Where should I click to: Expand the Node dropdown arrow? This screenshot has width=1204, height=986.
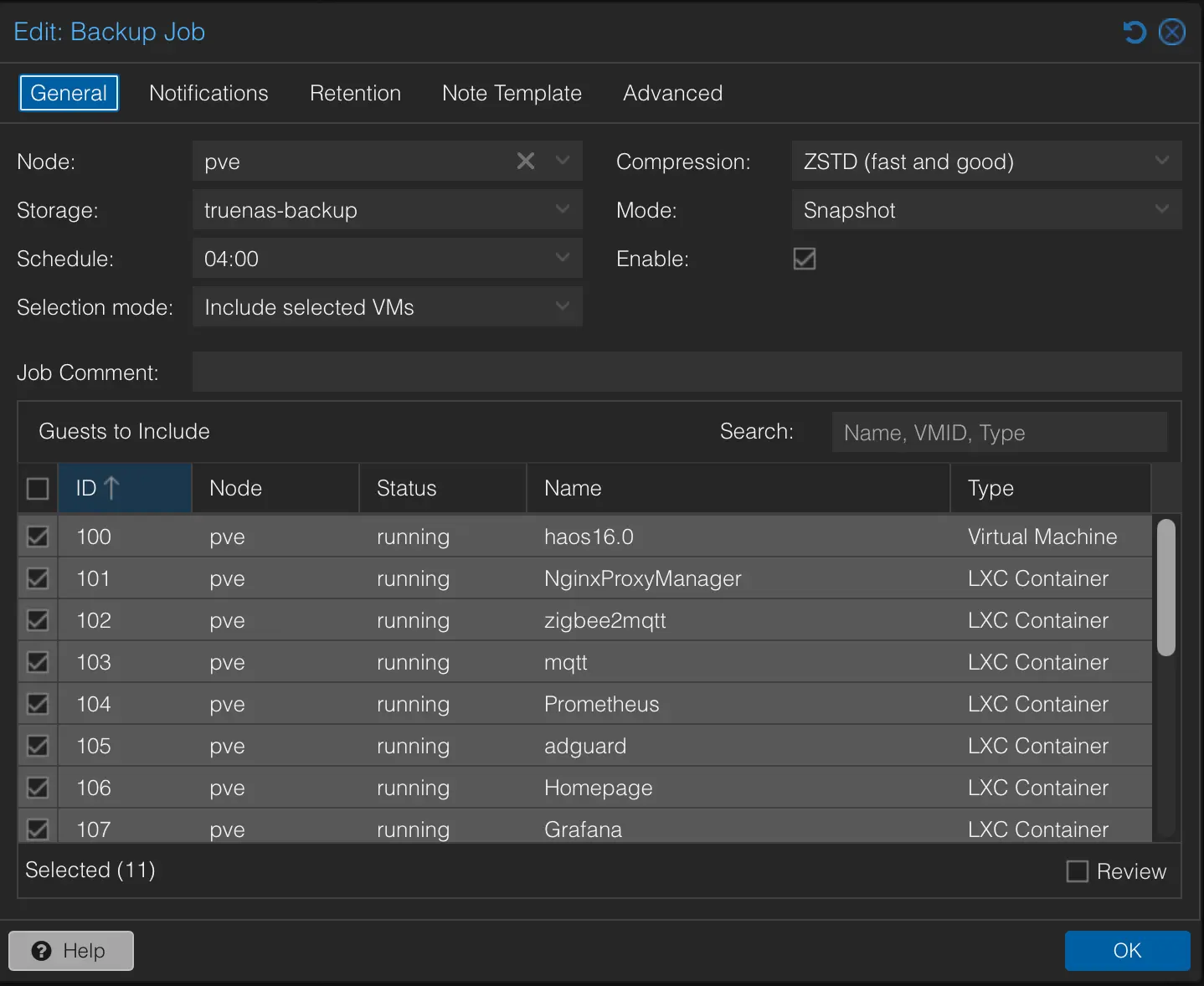[x=563, y=161]
